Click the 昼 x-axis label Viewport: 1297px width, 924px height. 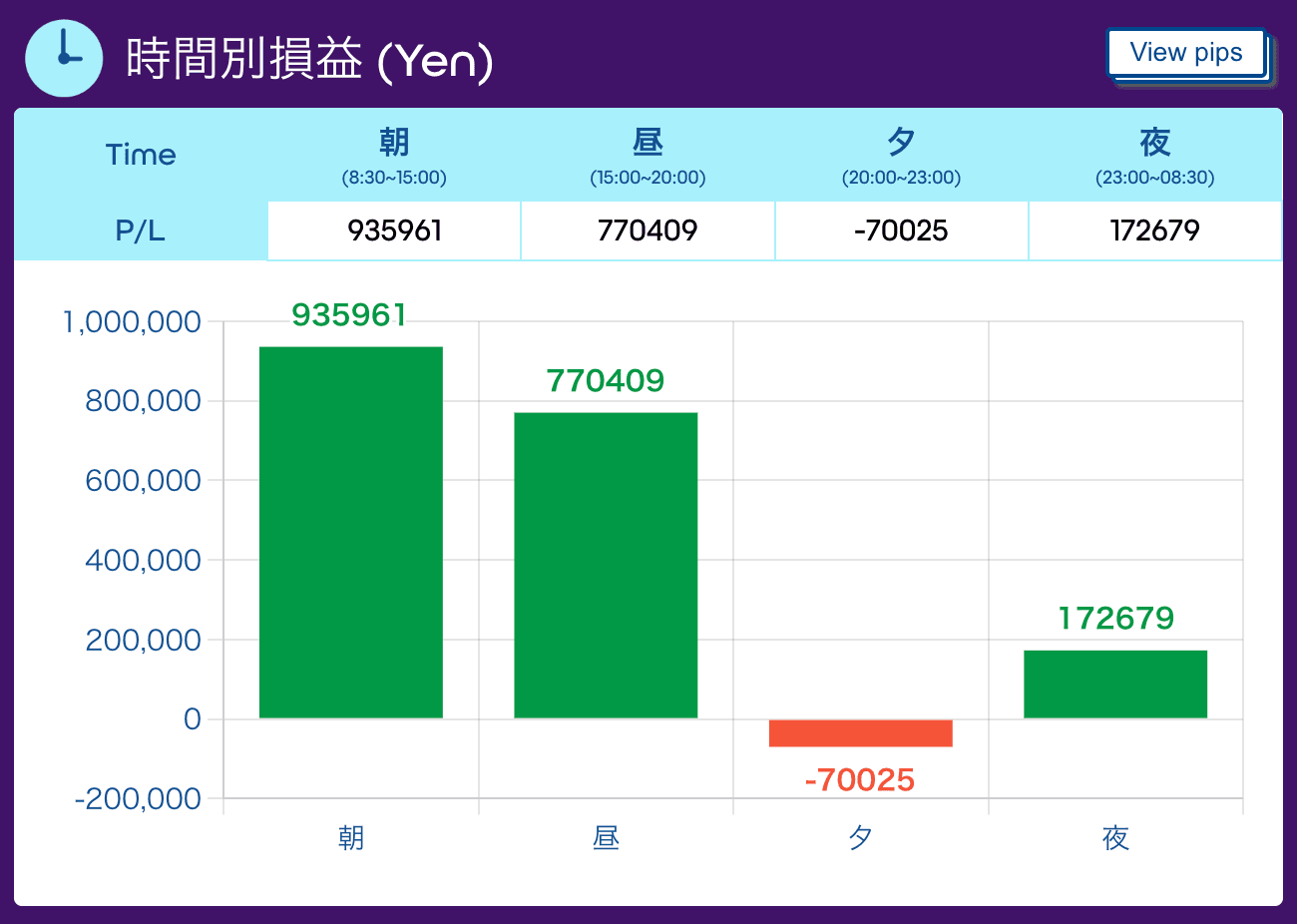click(606, 838)
